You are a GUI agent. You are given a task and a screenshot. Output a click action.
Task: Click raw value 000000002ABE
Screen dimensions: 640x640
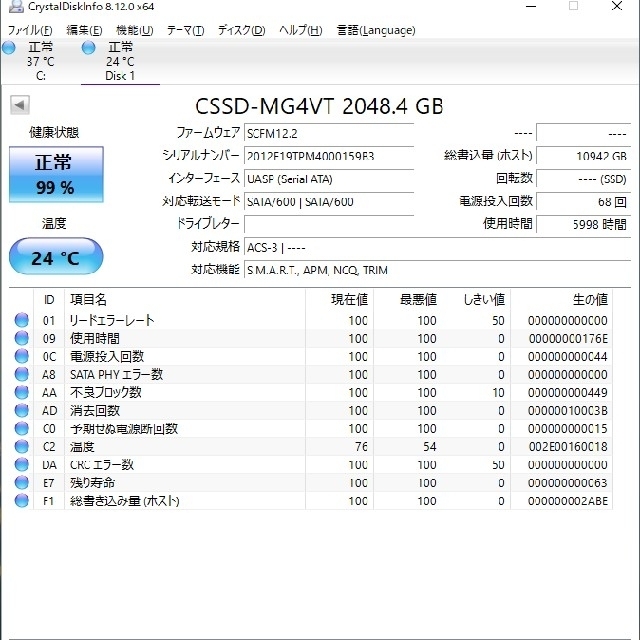pyautogui.click(x=568, y=501)
